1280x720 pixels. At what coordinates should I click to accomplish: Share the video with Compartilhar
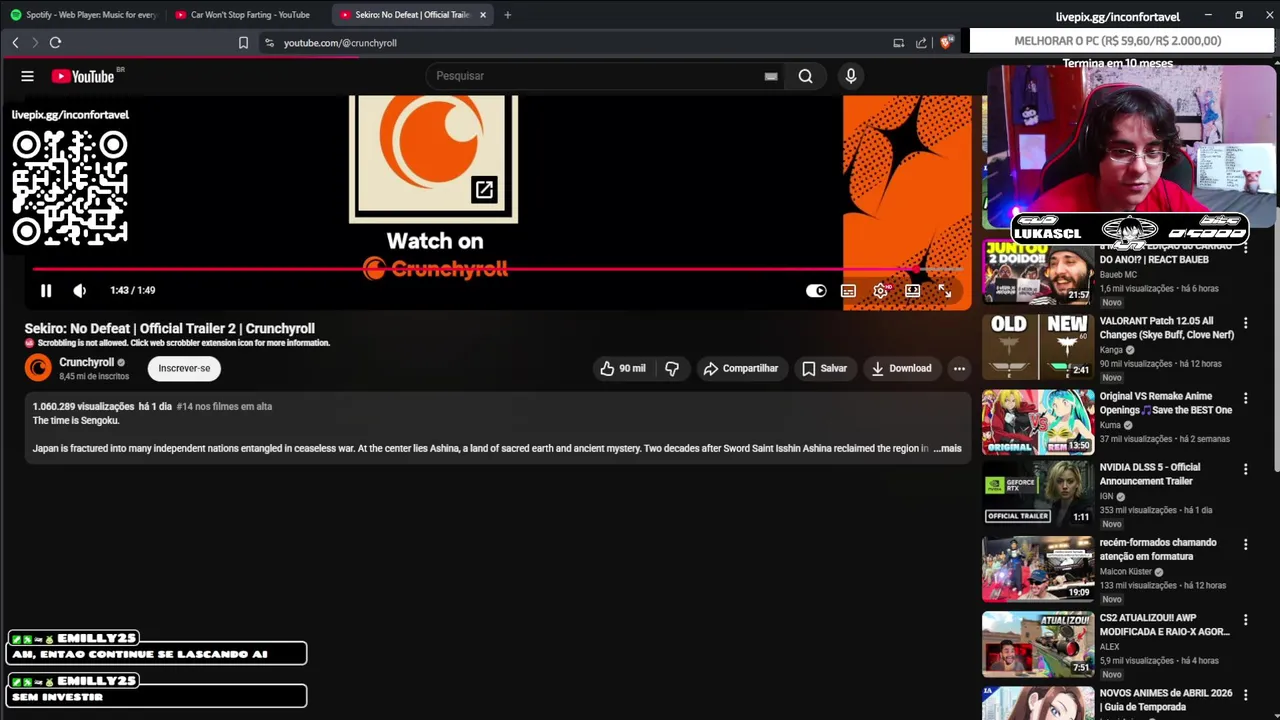coord(741,368)
